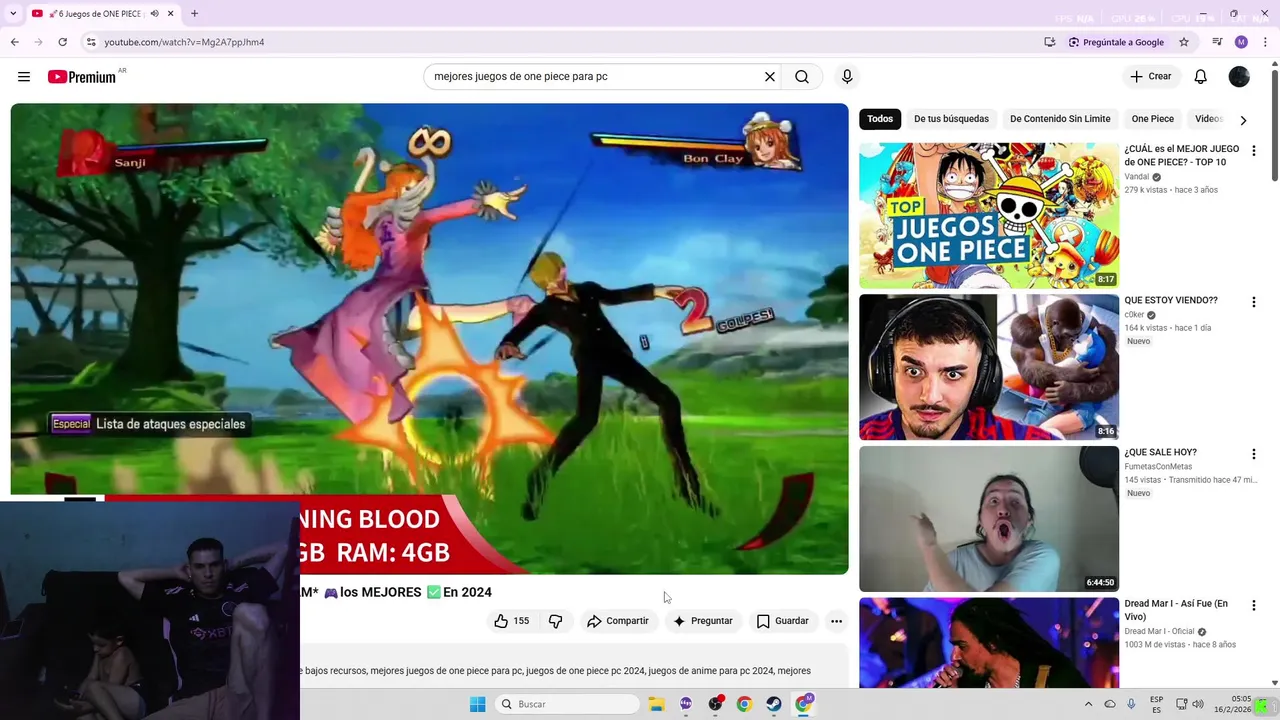The width and height of the screenshot is (1280, 720).
Task: Open options for QUE ESTOY VIENDO video
Action: [x=1253, y=302]
